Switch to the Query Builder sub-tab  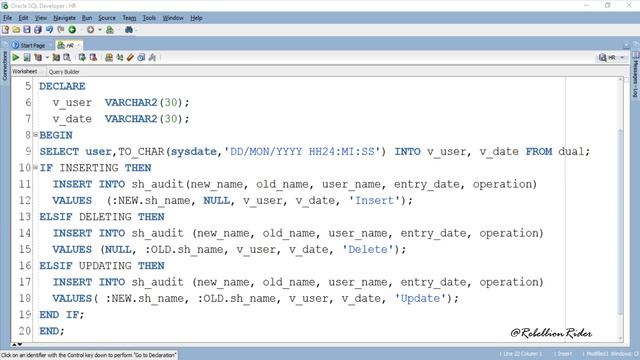pos(64,72)
